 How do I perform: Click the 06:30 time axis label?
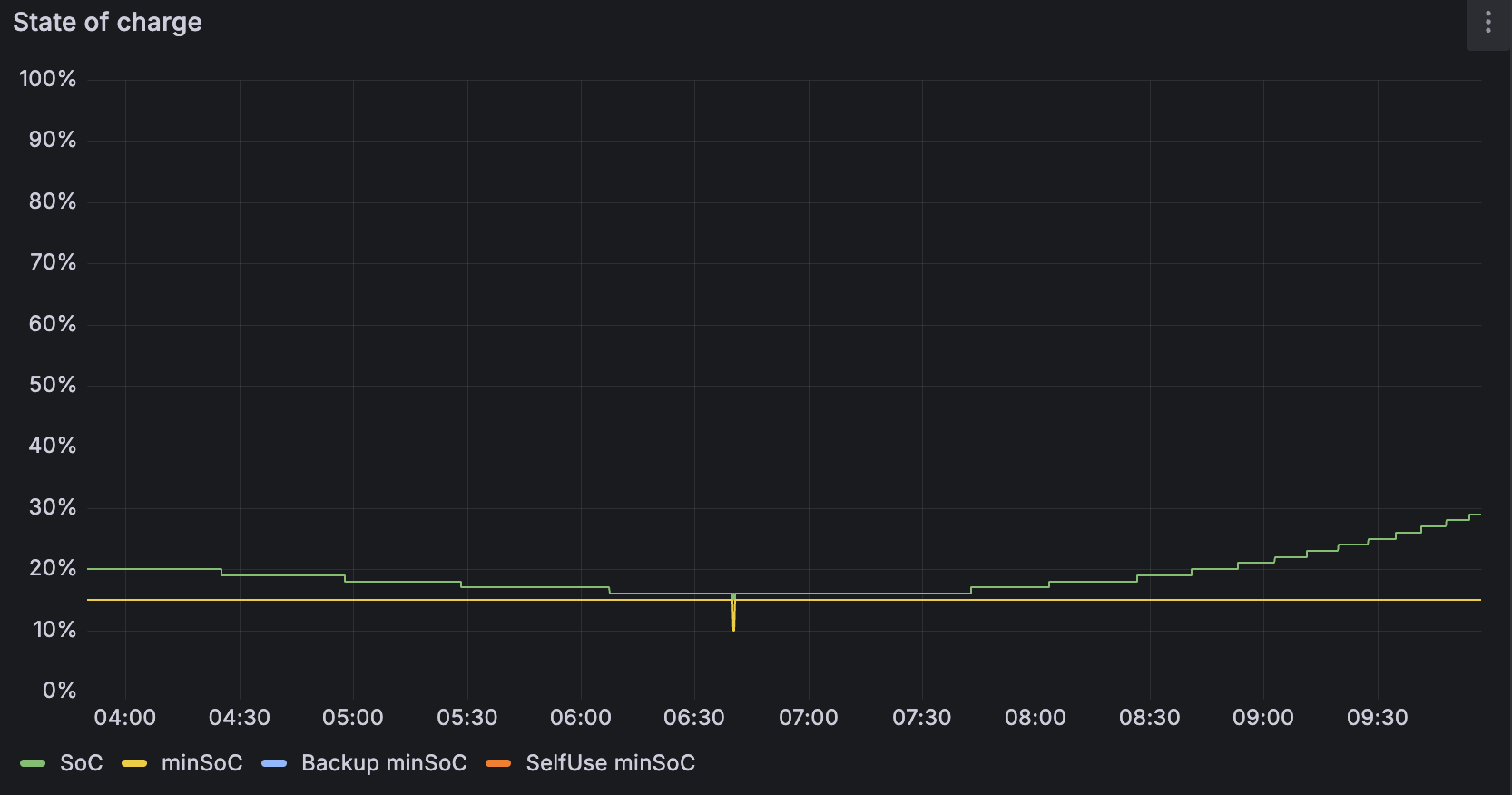pyautogui.click(x=694, y=718)
